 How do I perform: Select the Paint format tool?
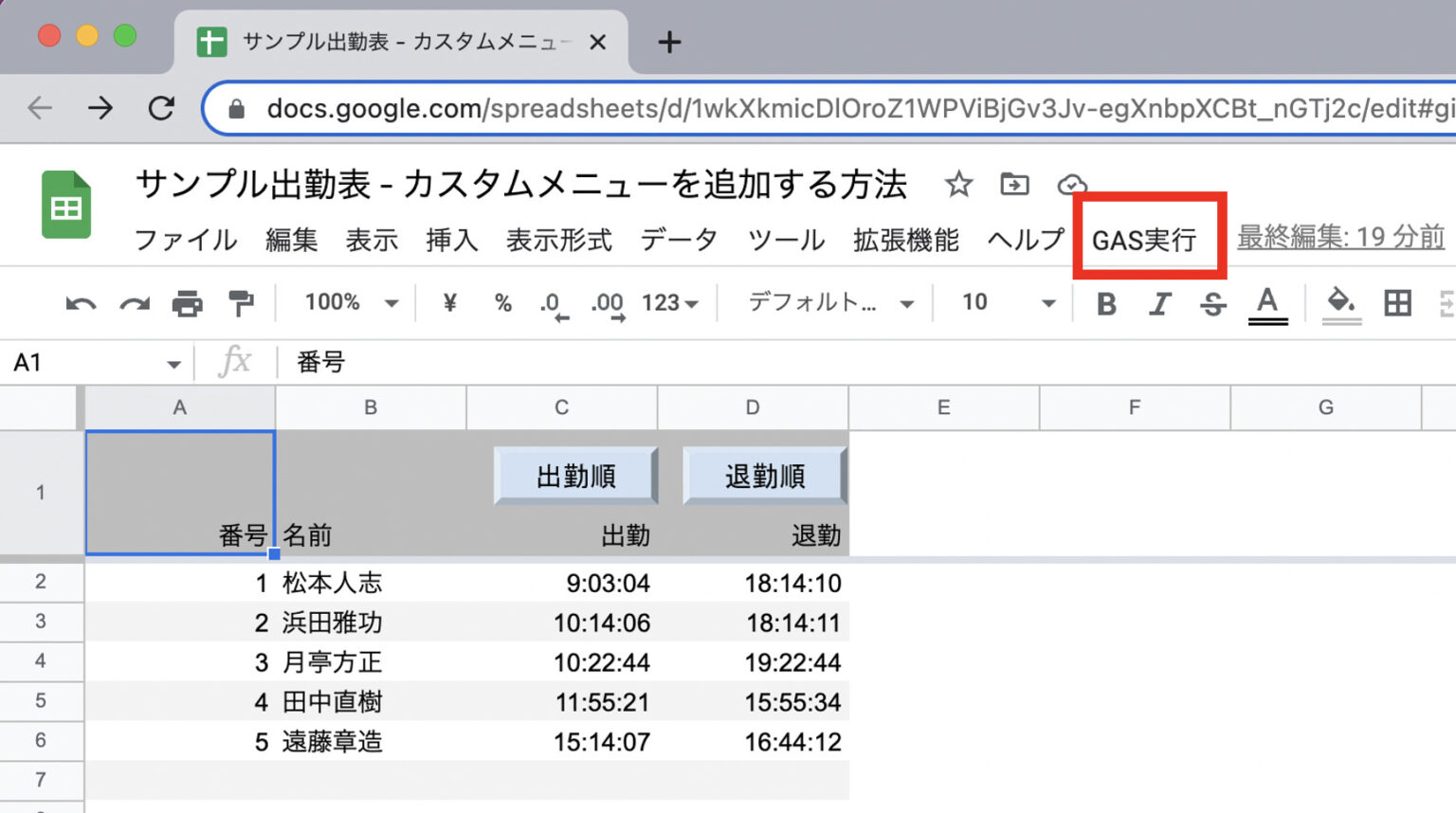(x=241, y=303)
